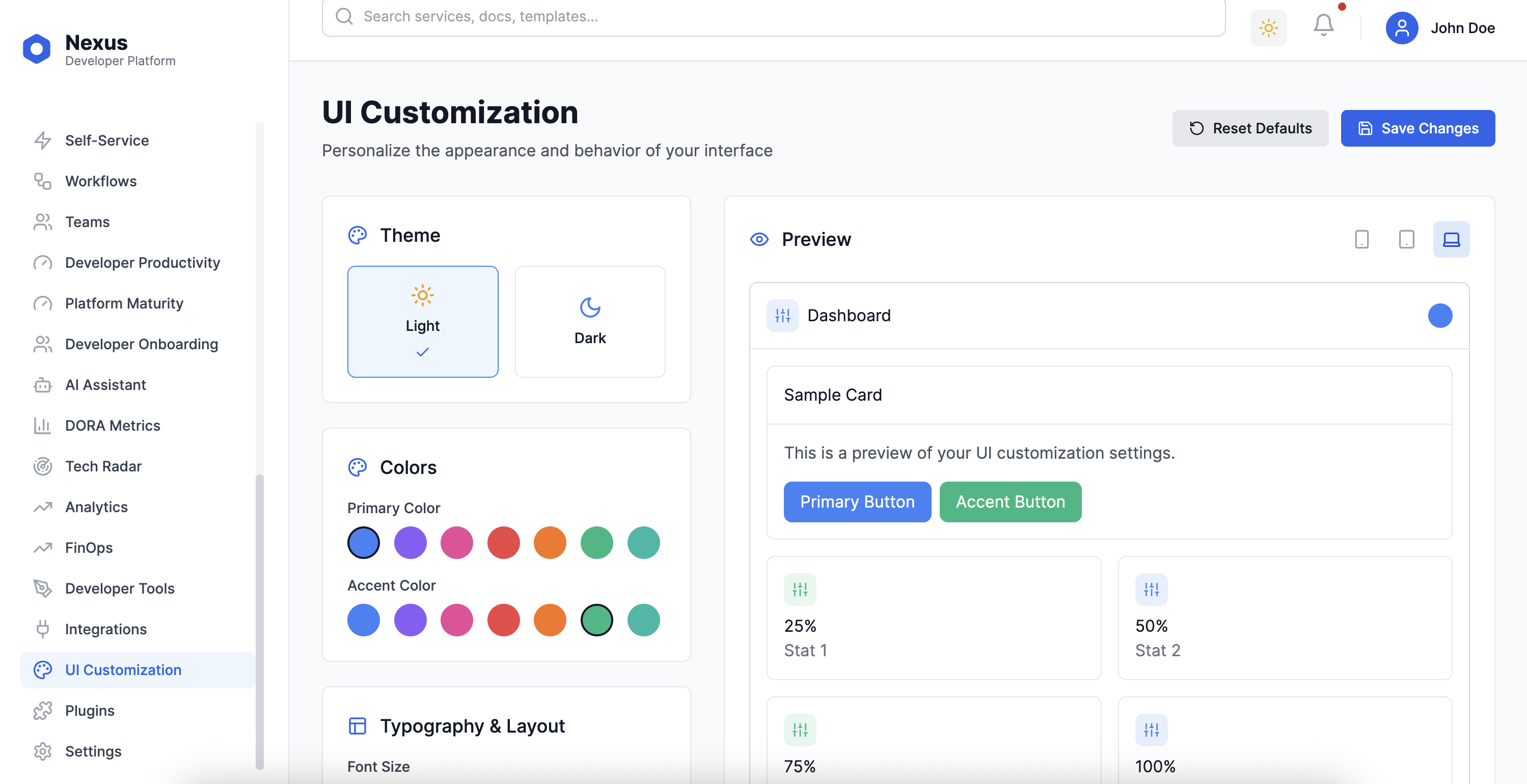Switch preview to mobile phone view

click(x=1361, y=239)
